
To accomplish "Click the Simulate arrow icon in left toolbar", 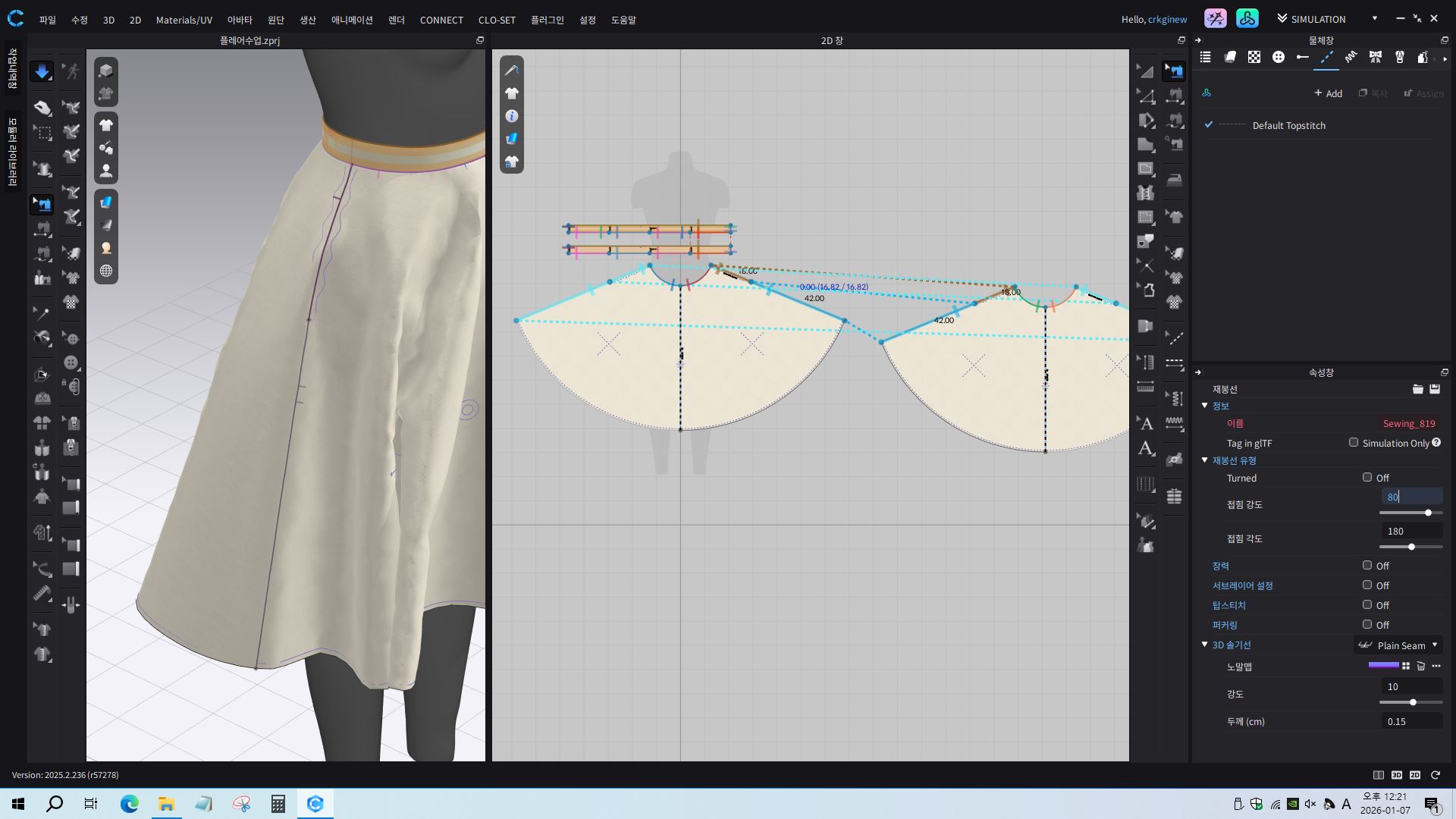I will pos(42,71).
